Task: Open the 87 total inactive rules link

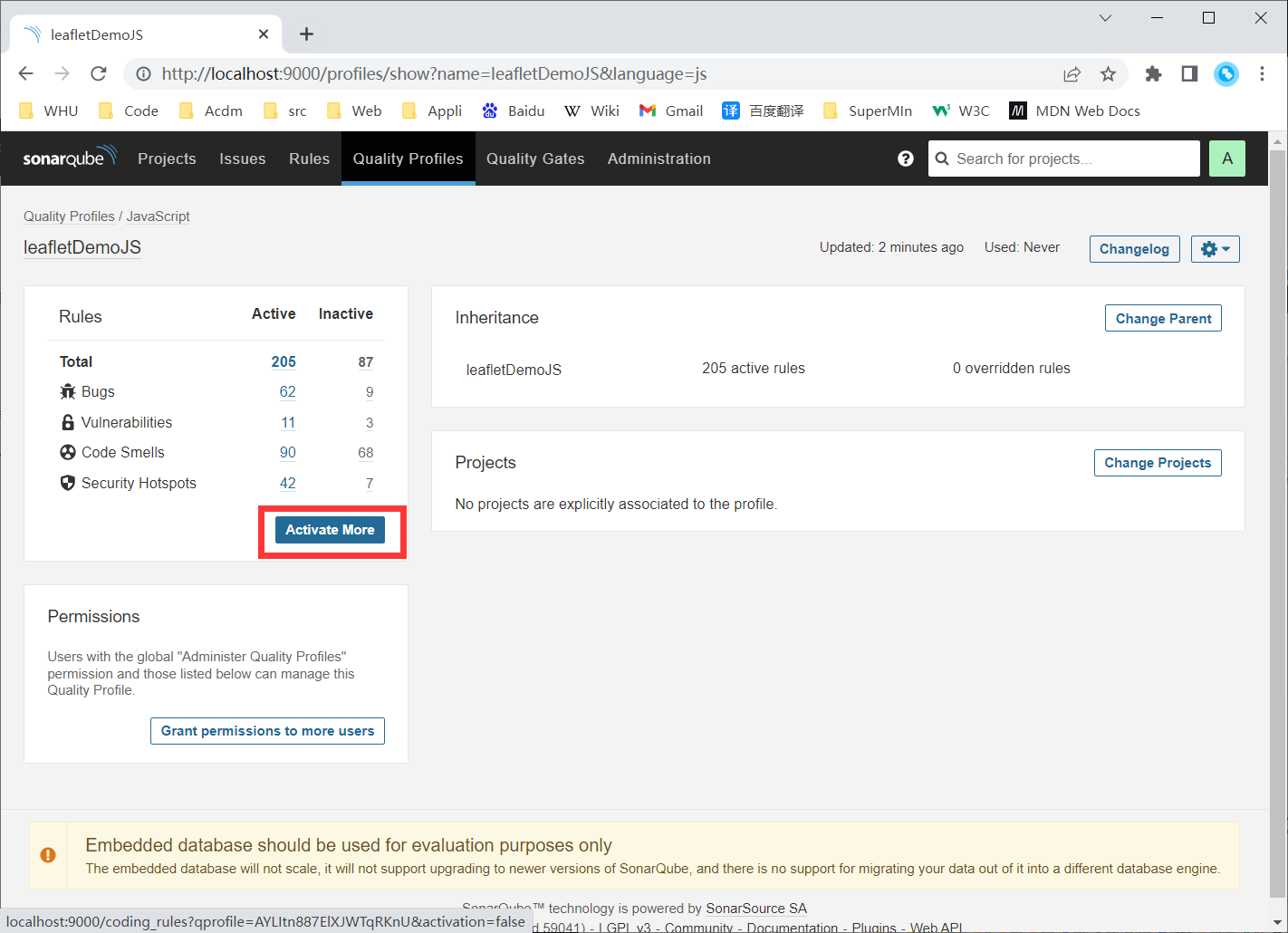Action: coord(366,362)
